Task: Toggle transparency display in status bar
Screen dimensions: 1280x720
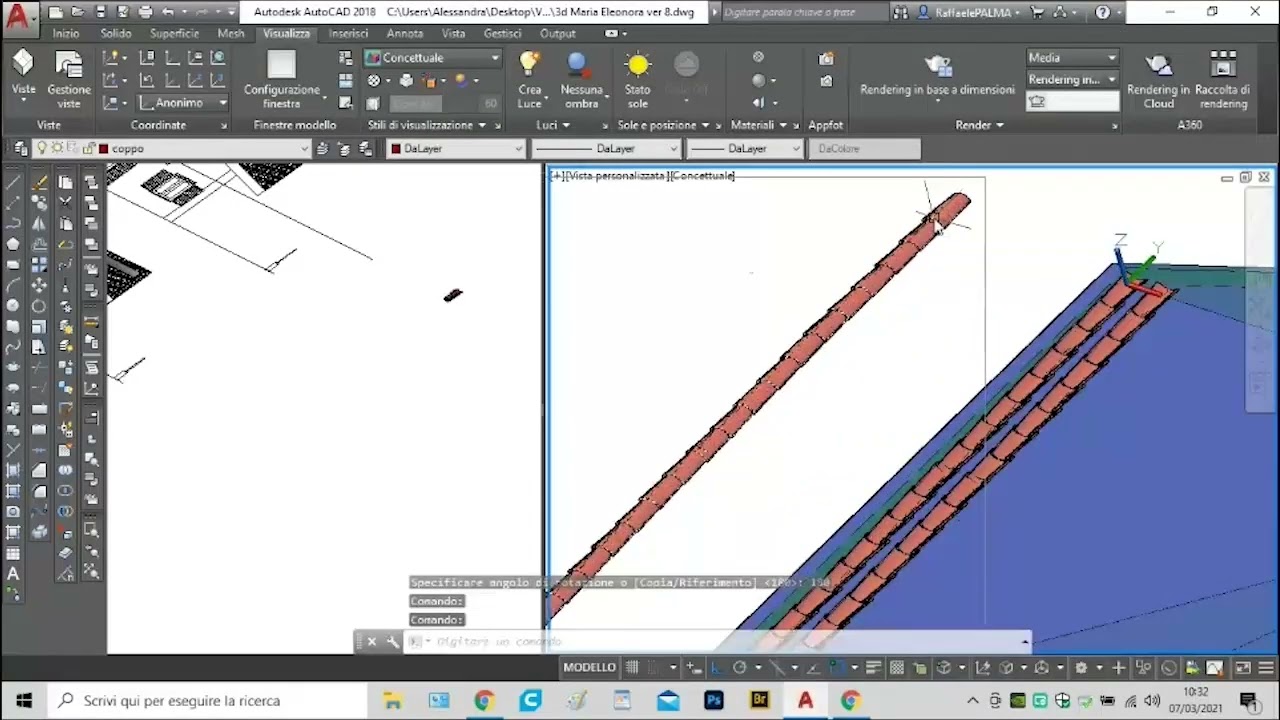Action: (x=897, y=667)
